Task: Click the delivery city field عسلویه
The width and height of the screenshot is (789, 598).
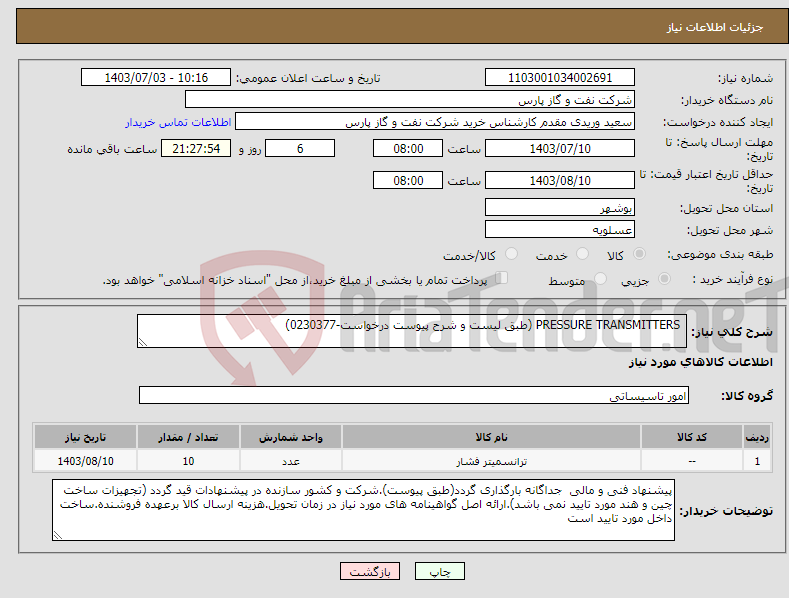Action: click(x=560, y=230)
